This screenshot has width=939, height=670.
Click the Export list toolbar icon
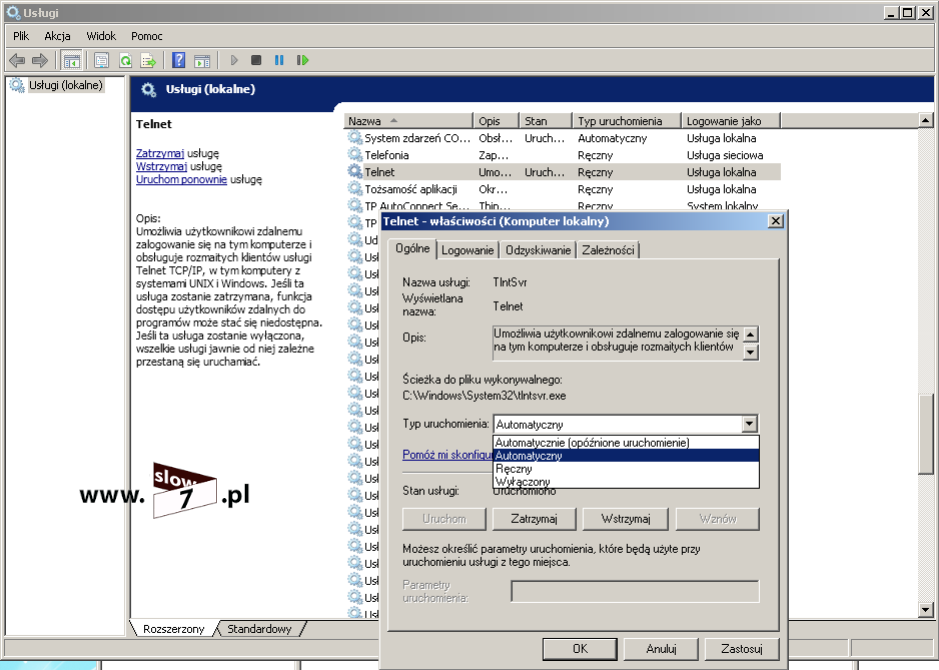(148, 60)
